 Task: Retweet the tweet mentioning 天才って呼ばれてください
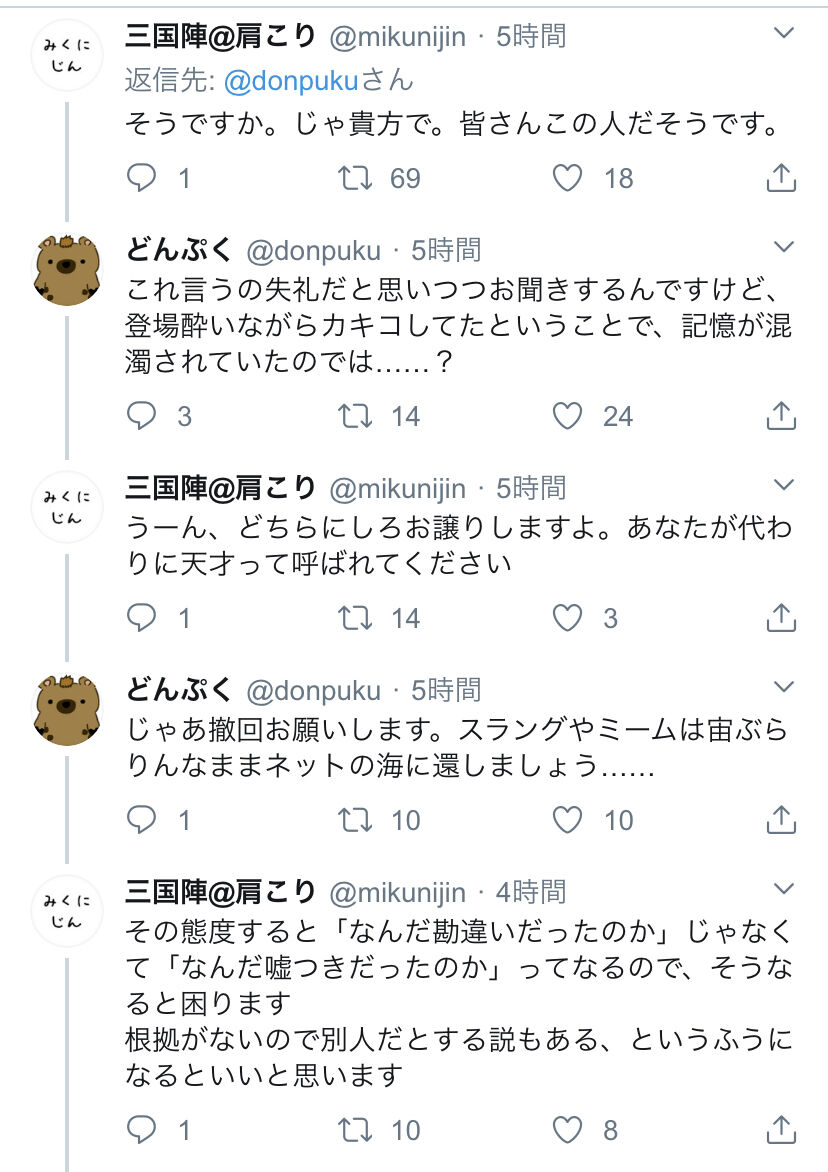(x=354, y=618)
